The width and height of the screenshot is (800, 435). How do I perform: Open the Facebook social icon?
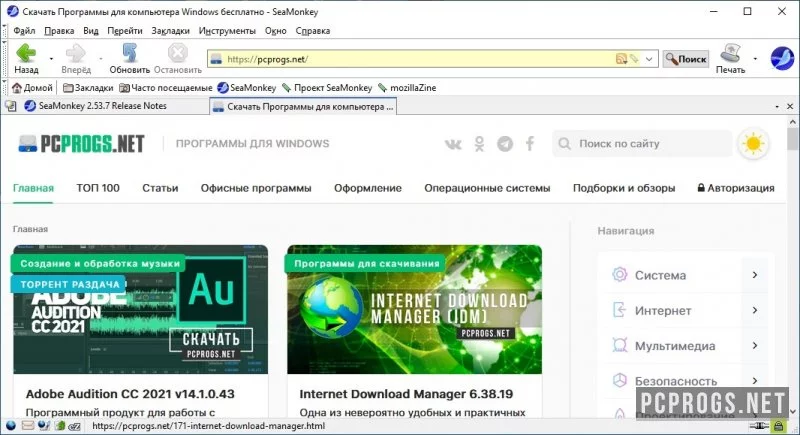[530, 144]
